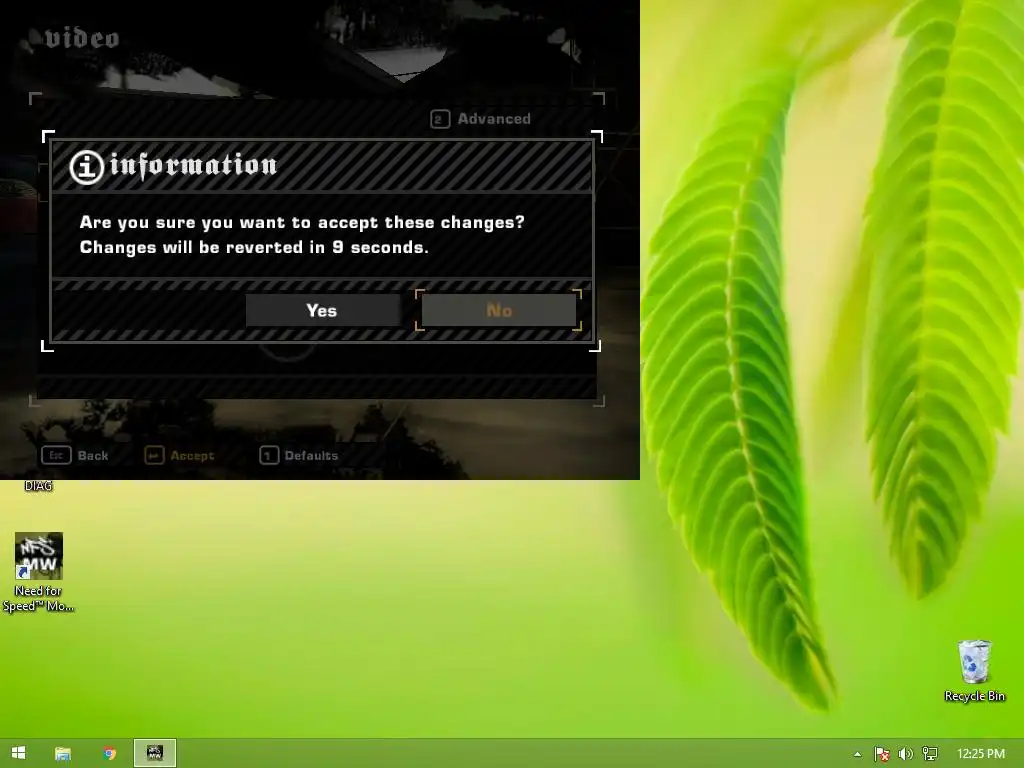Image resolution: width=1024 pixels, height=768 pixels.
Task: Click the number 1 key icon beside Defaults
Action: click(269, 455)
